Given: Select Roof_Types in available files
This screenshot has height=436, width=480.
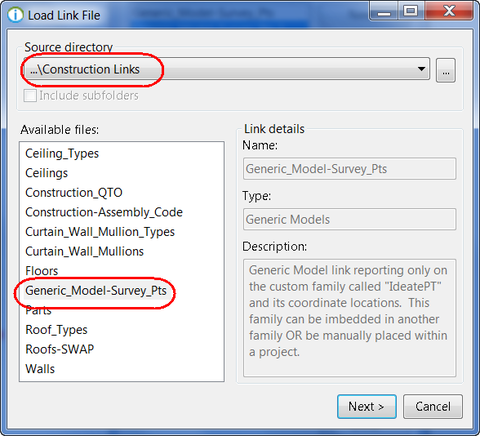Looking at the screenshot, I should pos(56,330).
